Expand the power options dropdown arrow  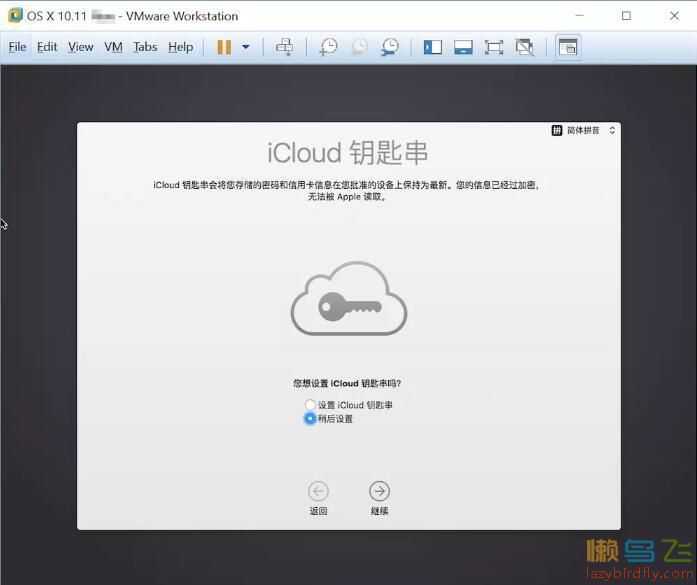pyautogui.click(x=245, y=47)
